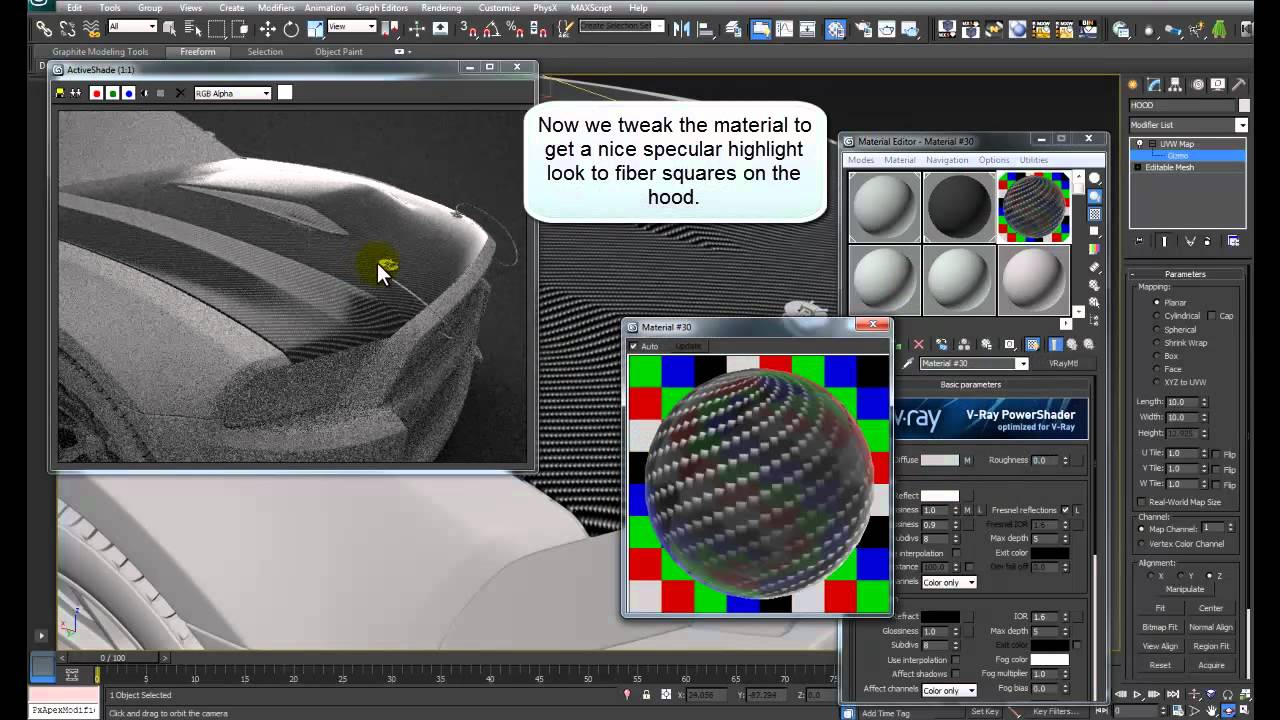
Task: Open the Utilities hammer panel icon
Action: point(1239,85)
